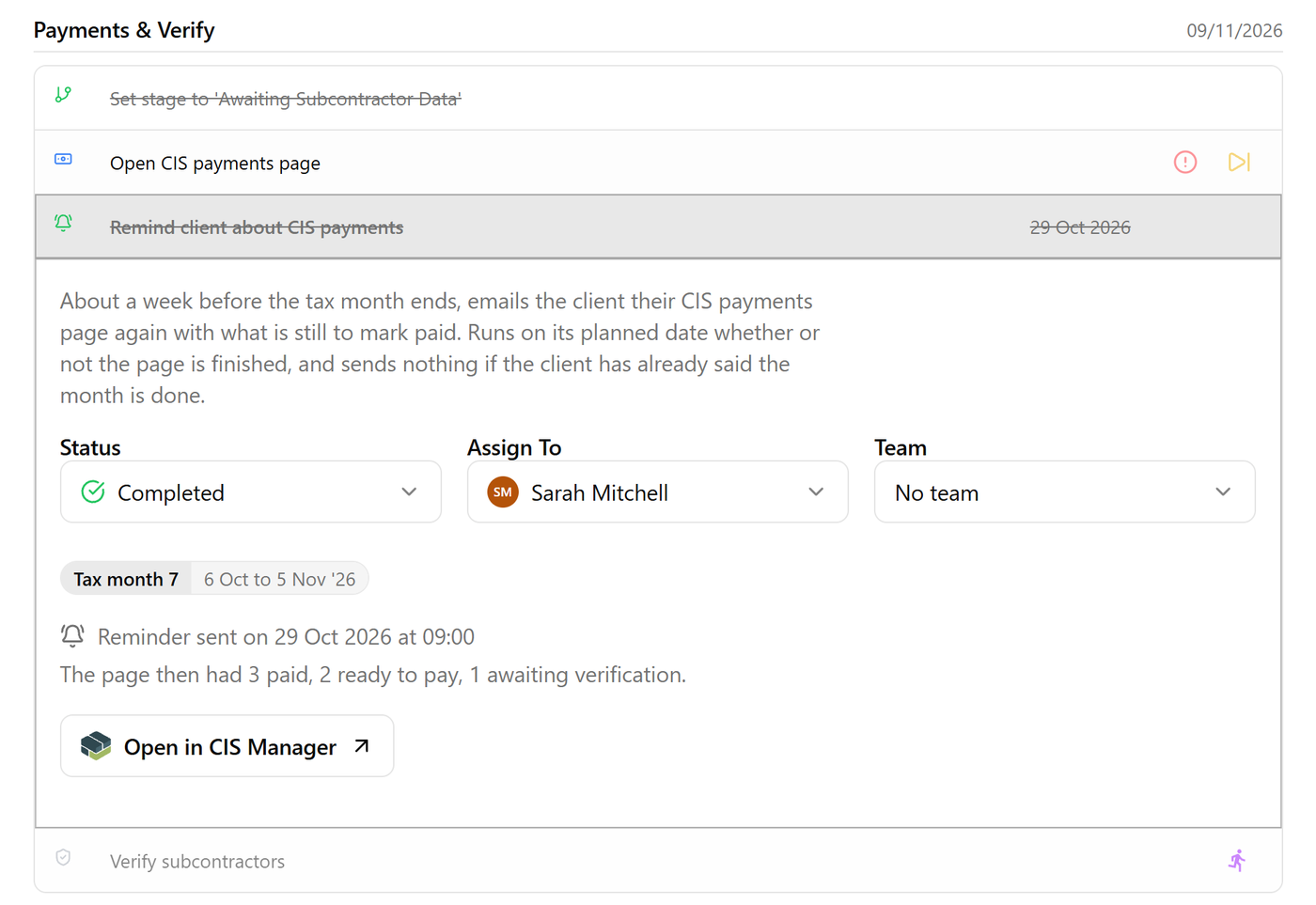The width and height of the screenshot is (1316, 905).
Task: Expand the Verify subcontractors task
Action: pyautogui.click(x=658, y=861)
